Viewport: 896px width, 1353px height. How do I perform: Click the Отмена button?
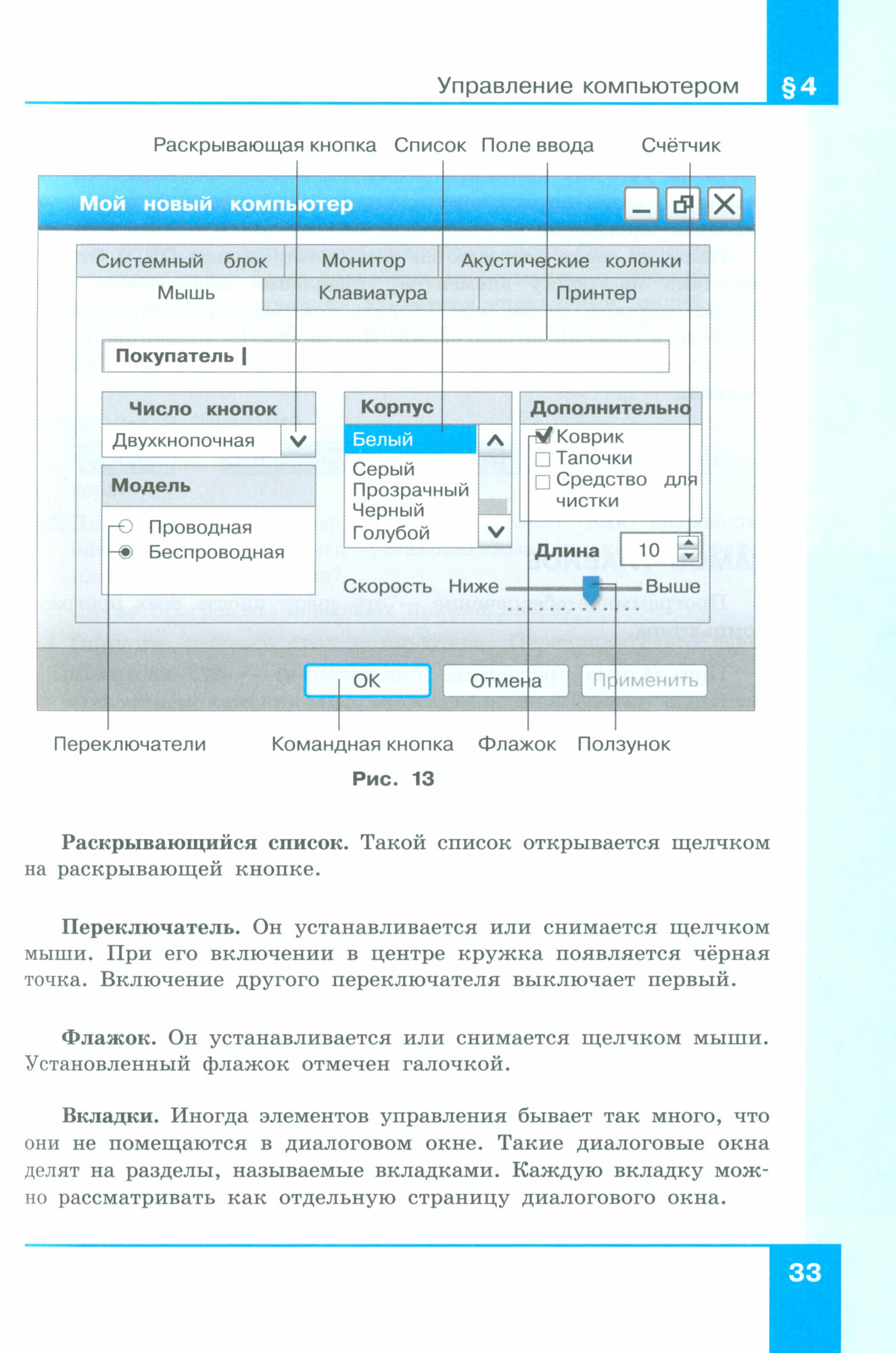pos(505,681)
